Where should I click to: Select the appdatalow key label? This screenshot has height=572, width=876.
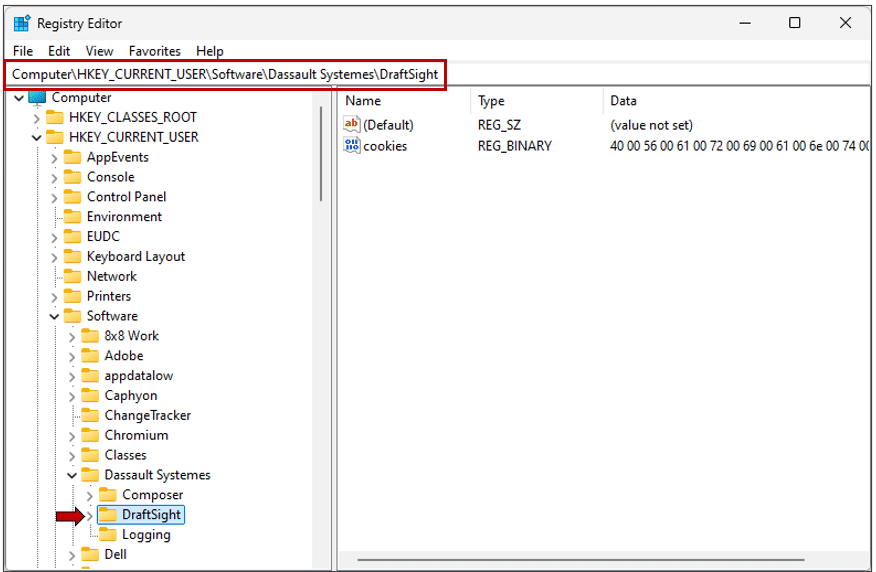pyautogui.click(x=139, y=375)
